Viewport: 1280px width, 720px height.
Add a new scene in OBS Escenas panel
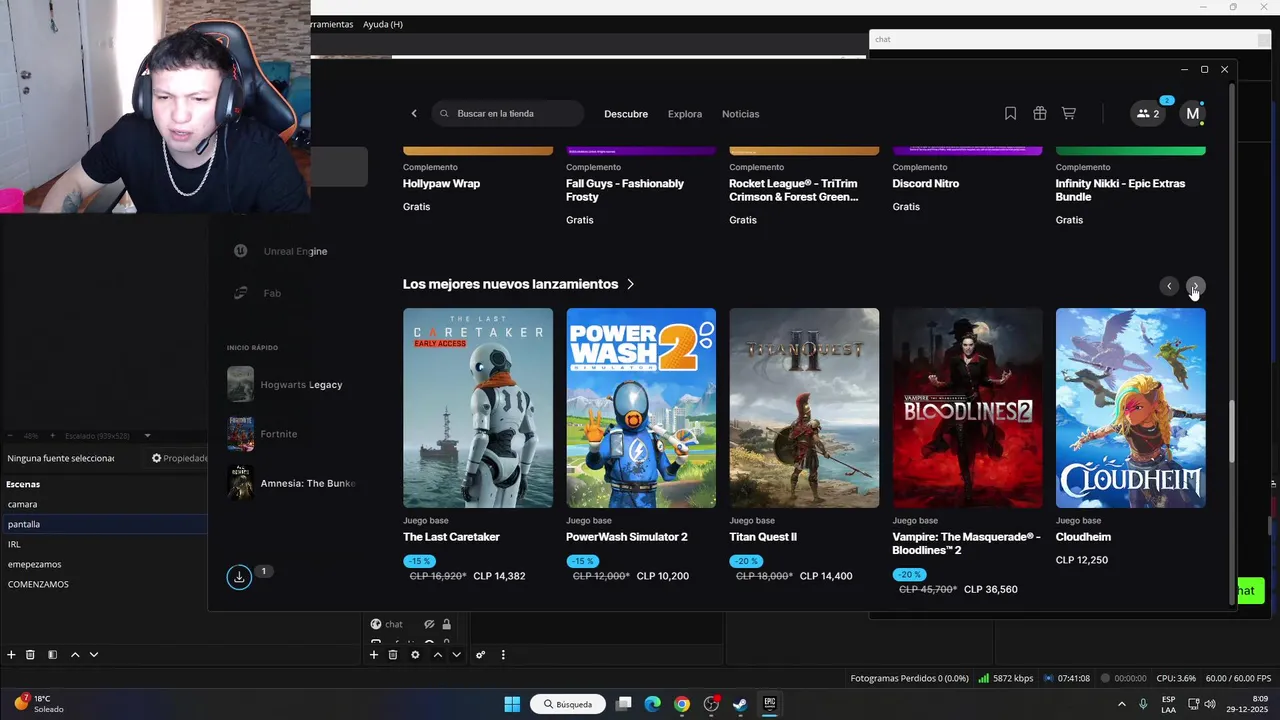(11, 655)
